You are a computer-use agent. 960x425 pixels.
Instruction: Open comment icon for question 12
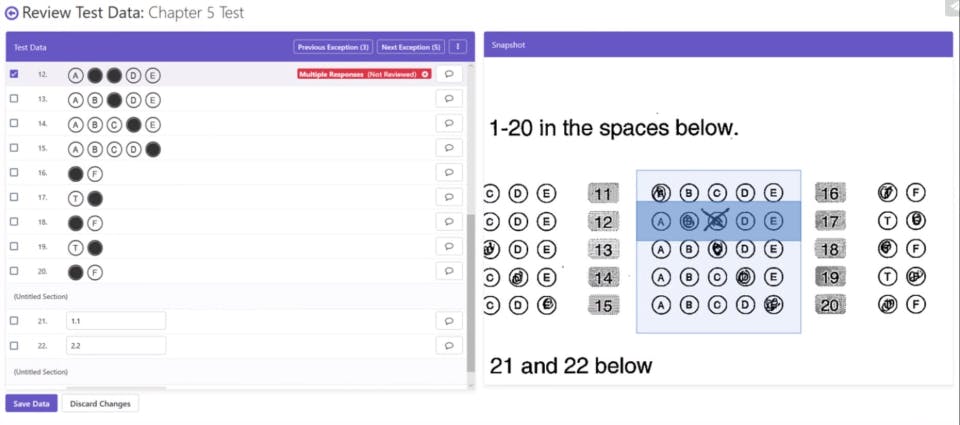pyautogui.click(x=449, y=74)
